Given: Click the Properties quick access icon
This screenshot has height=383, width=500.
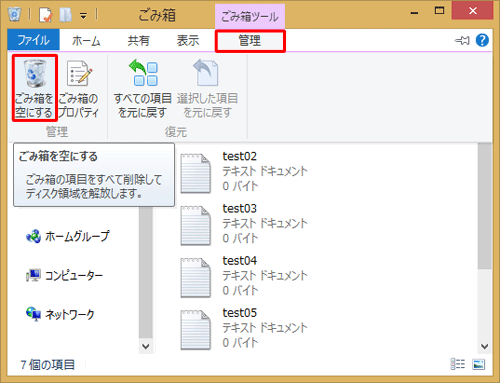Looking at the screenshot, I should pyautogui.click(x=46, y=15).
